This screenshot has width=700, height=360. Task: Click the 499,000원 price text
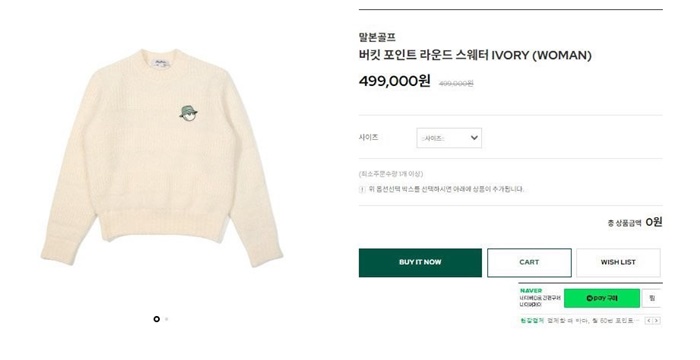tap(395, 81)
